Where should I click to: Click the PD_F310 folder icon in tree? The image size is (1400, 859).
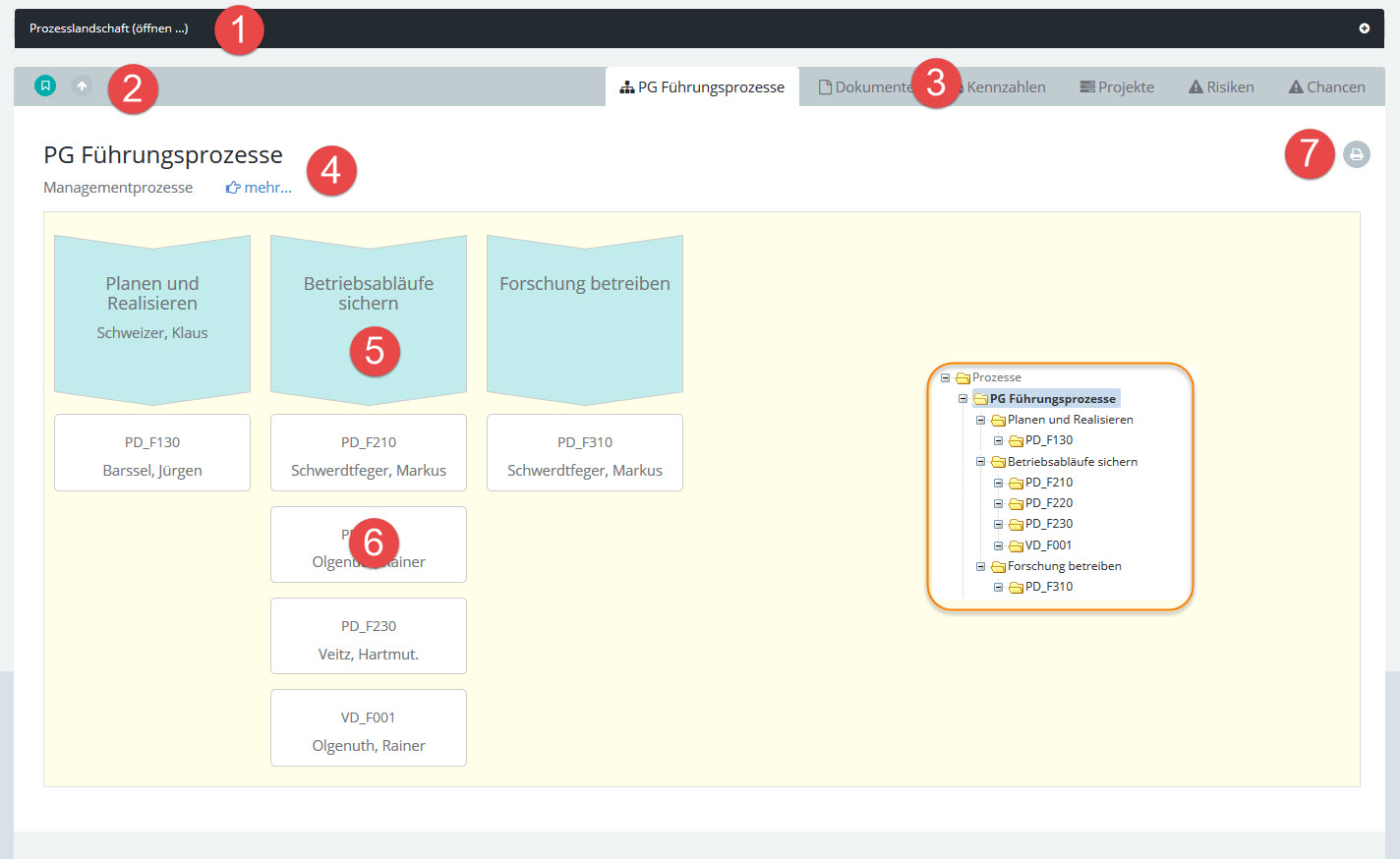click(x=1016, y=588)
